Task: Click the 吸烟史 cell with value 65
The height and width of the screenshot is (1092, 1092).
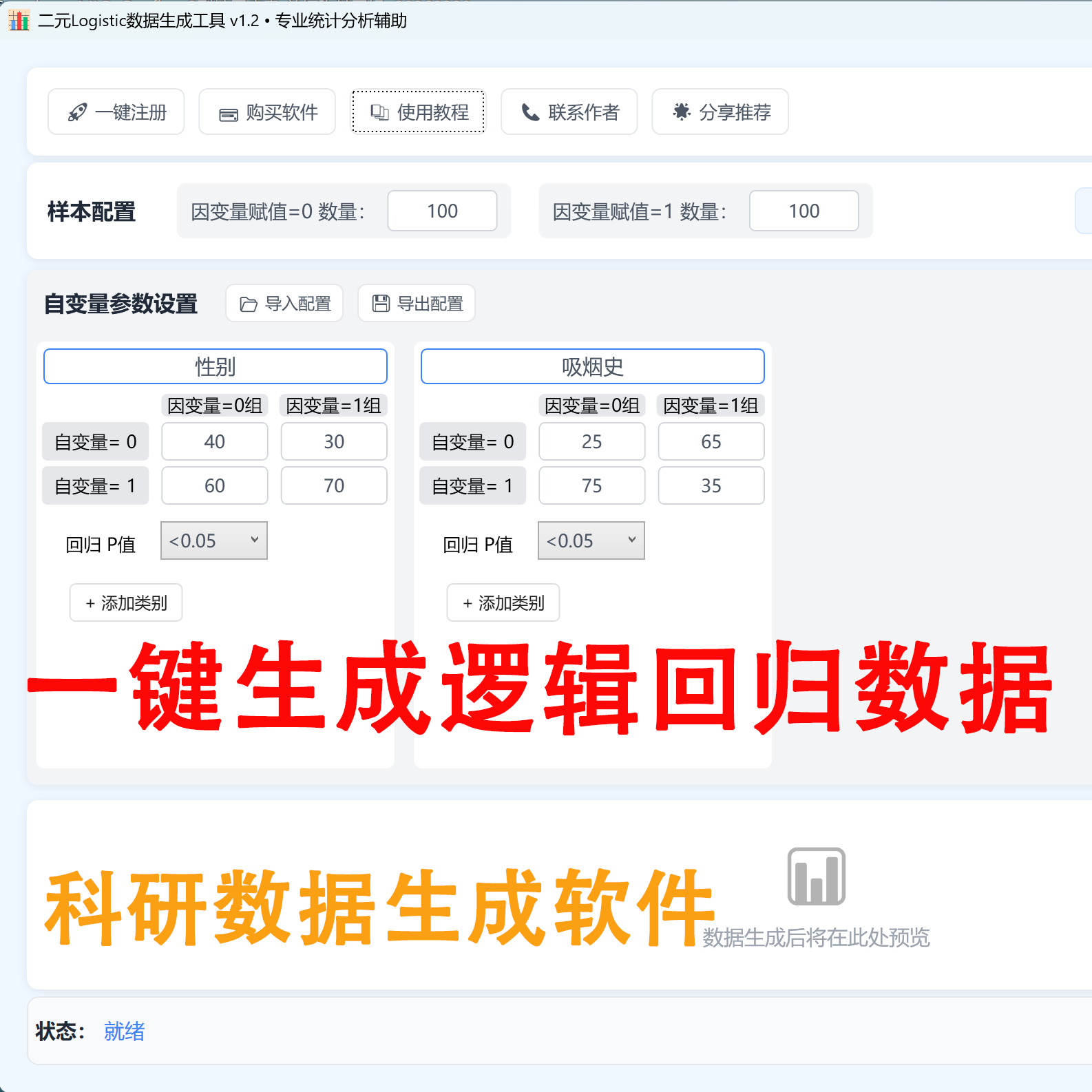Action: pos(711,441)
